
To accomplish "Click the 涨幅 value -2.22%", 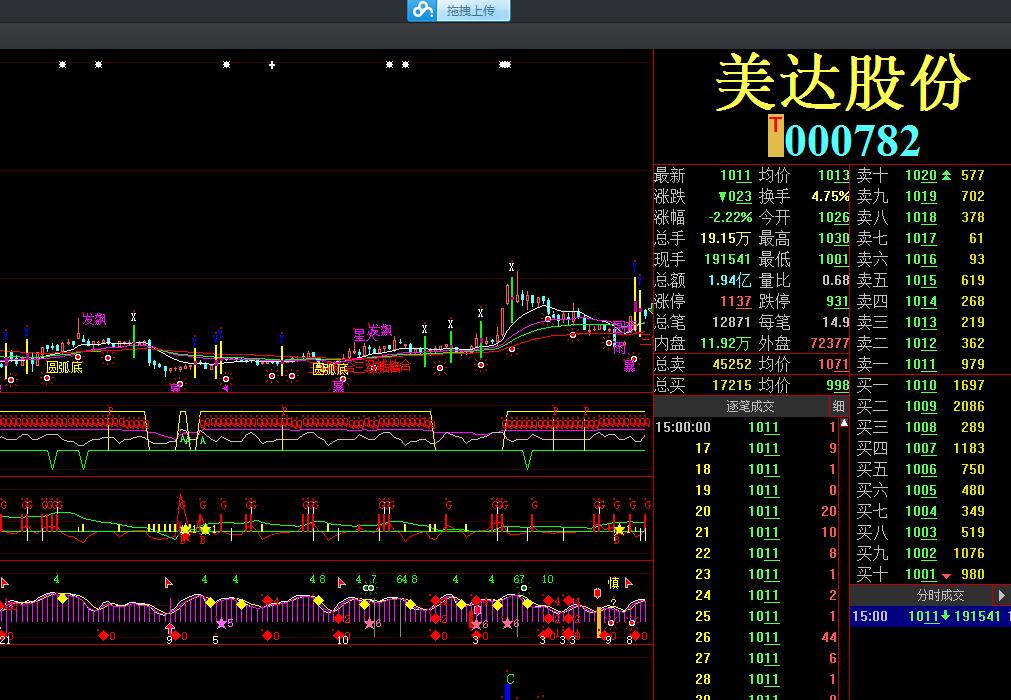I will pyautogui.click(x=730, y=217).
